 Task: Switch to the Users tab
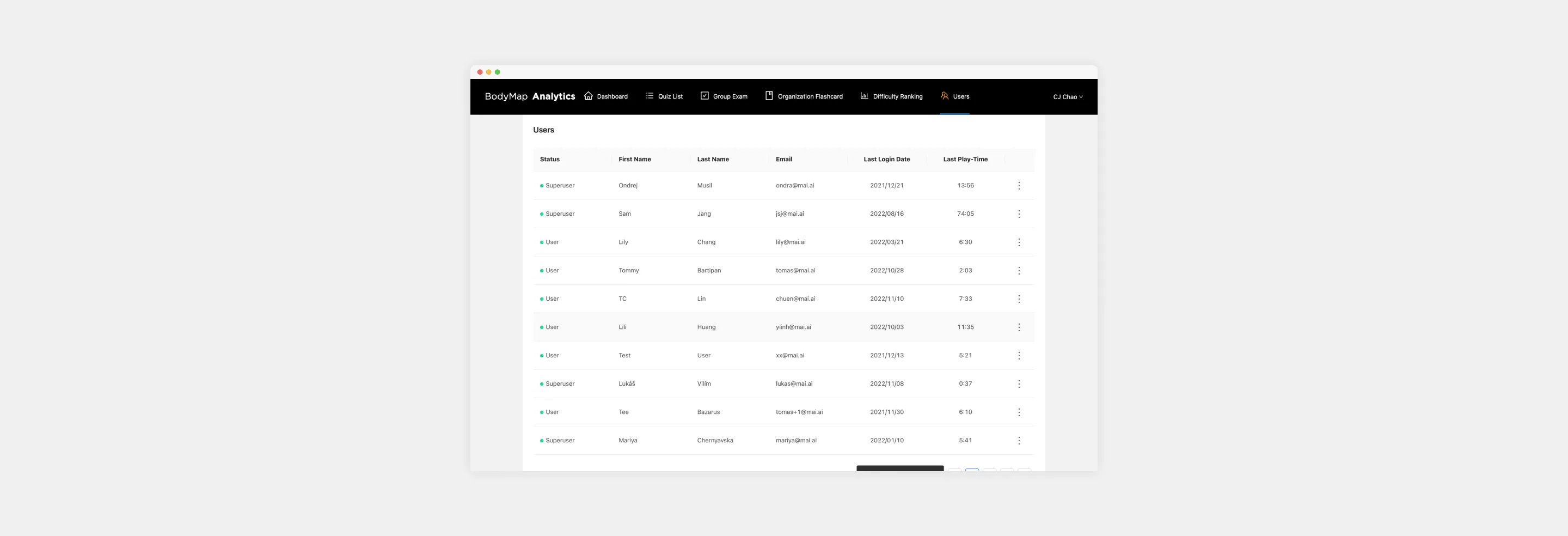[960, 96]
